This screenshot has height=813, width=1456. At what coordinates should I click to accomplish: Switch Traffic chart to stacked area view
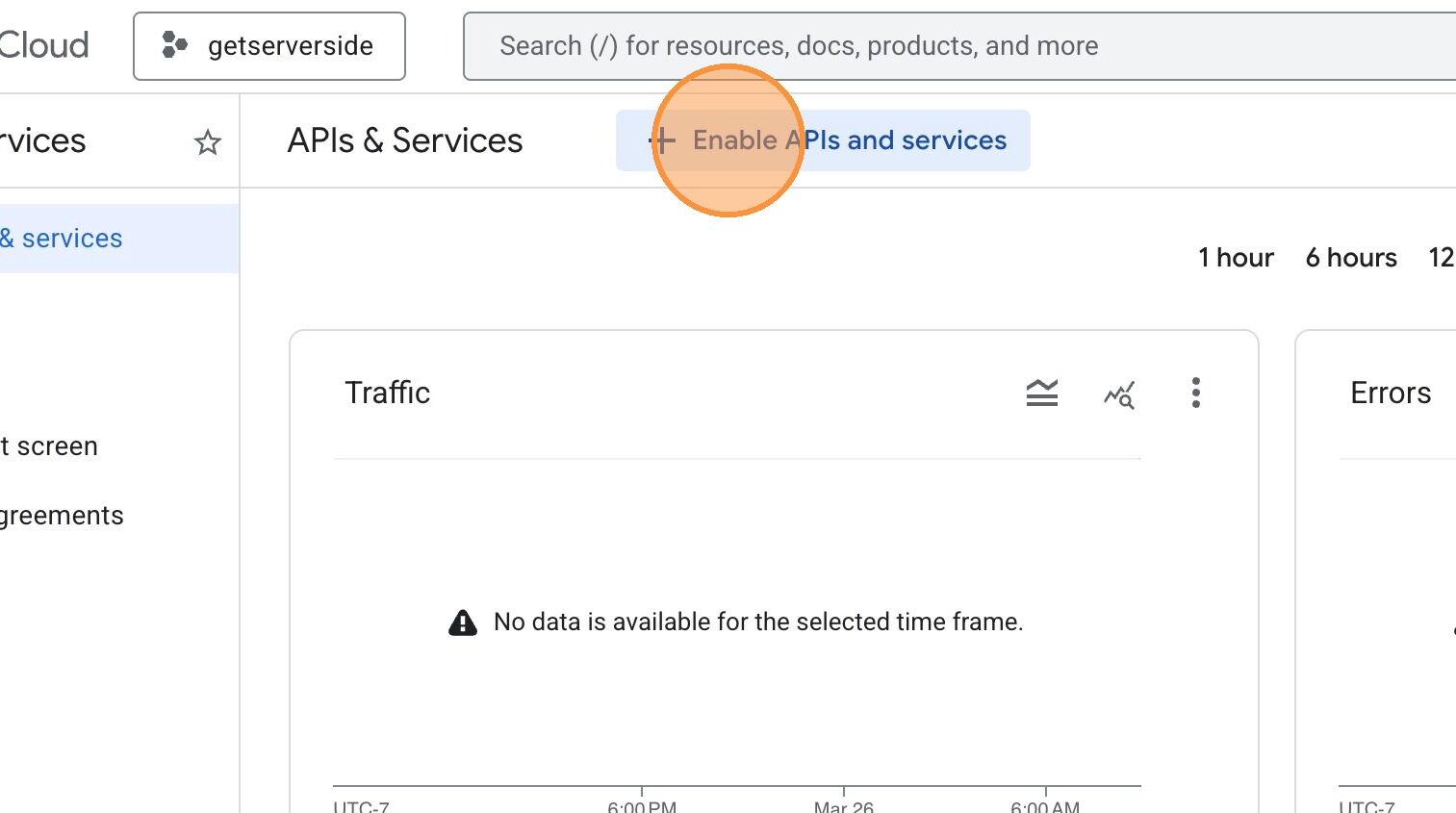1041,393
